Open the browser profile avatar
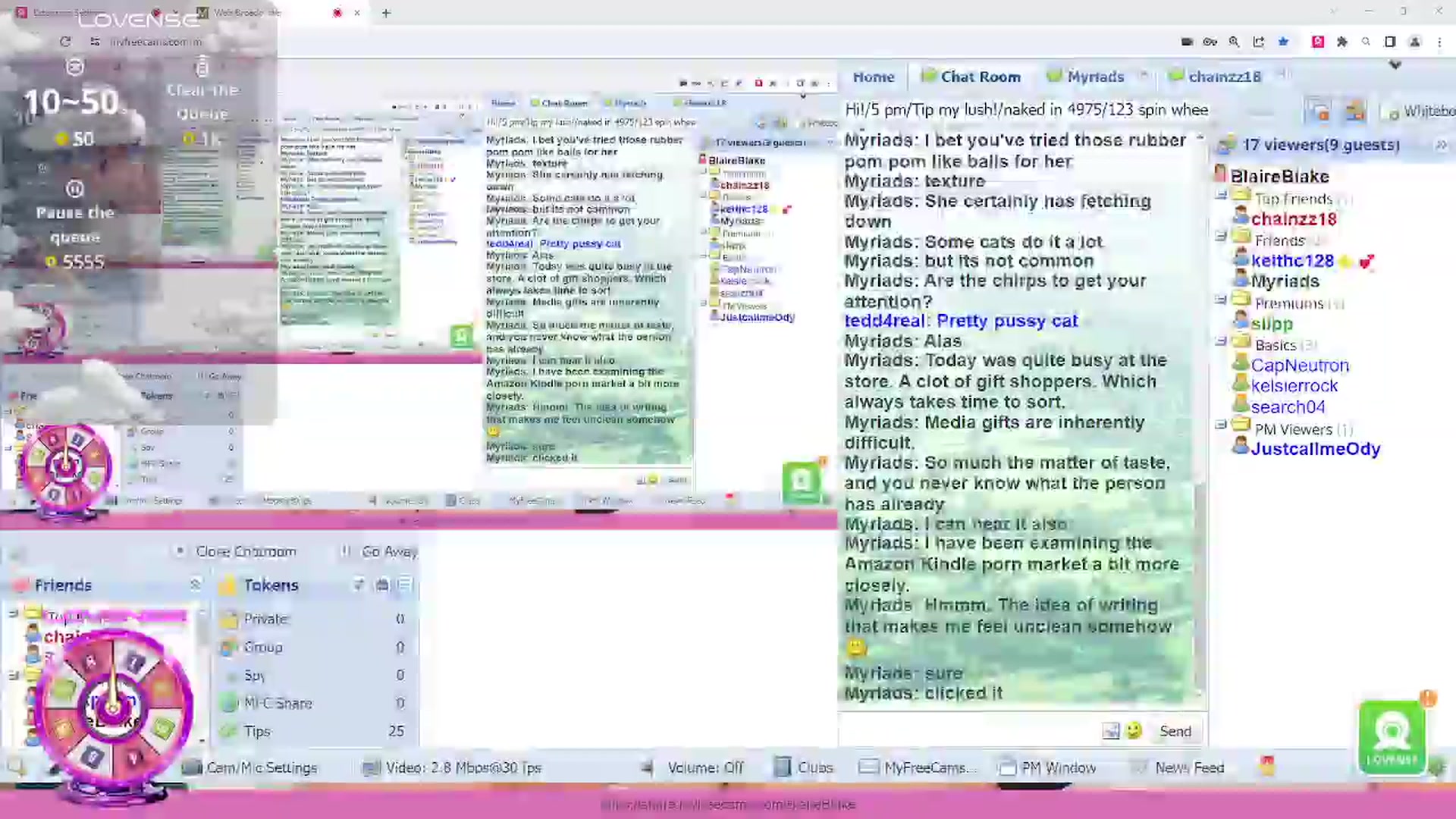The width and height of the screenshot is (1456, 819). pyautogui.click(x=1414, y=42)
